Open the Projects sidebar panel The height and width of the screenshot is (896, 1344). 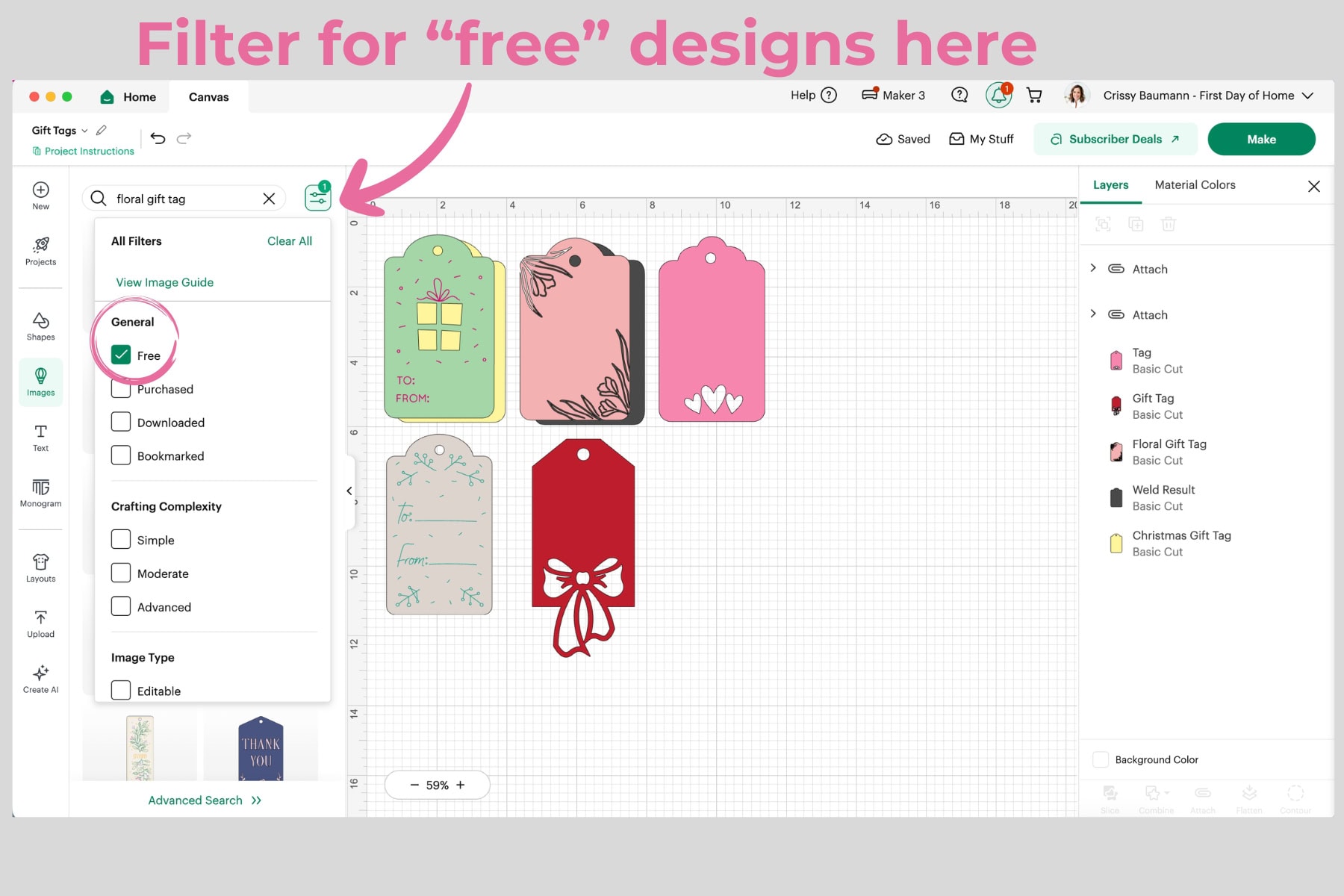(40, 252)
